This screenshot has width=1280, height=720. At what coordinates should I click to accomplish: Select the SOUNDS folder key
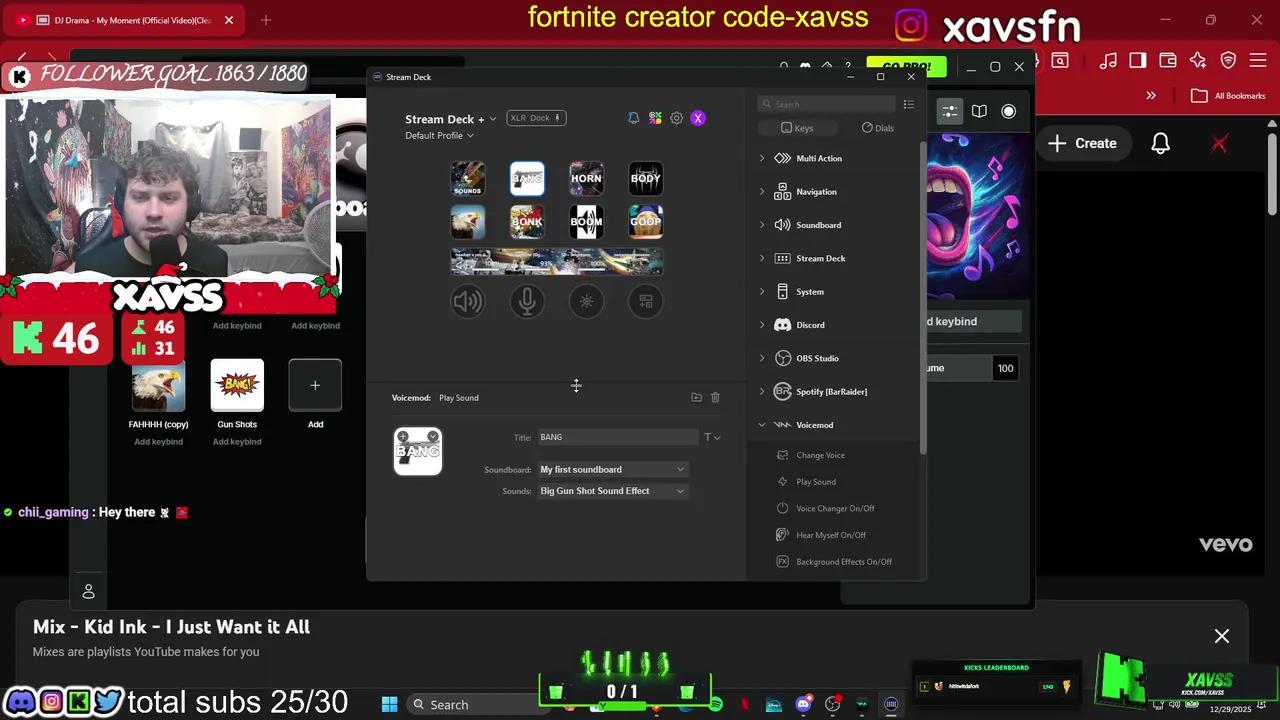[x=468, y=179]
